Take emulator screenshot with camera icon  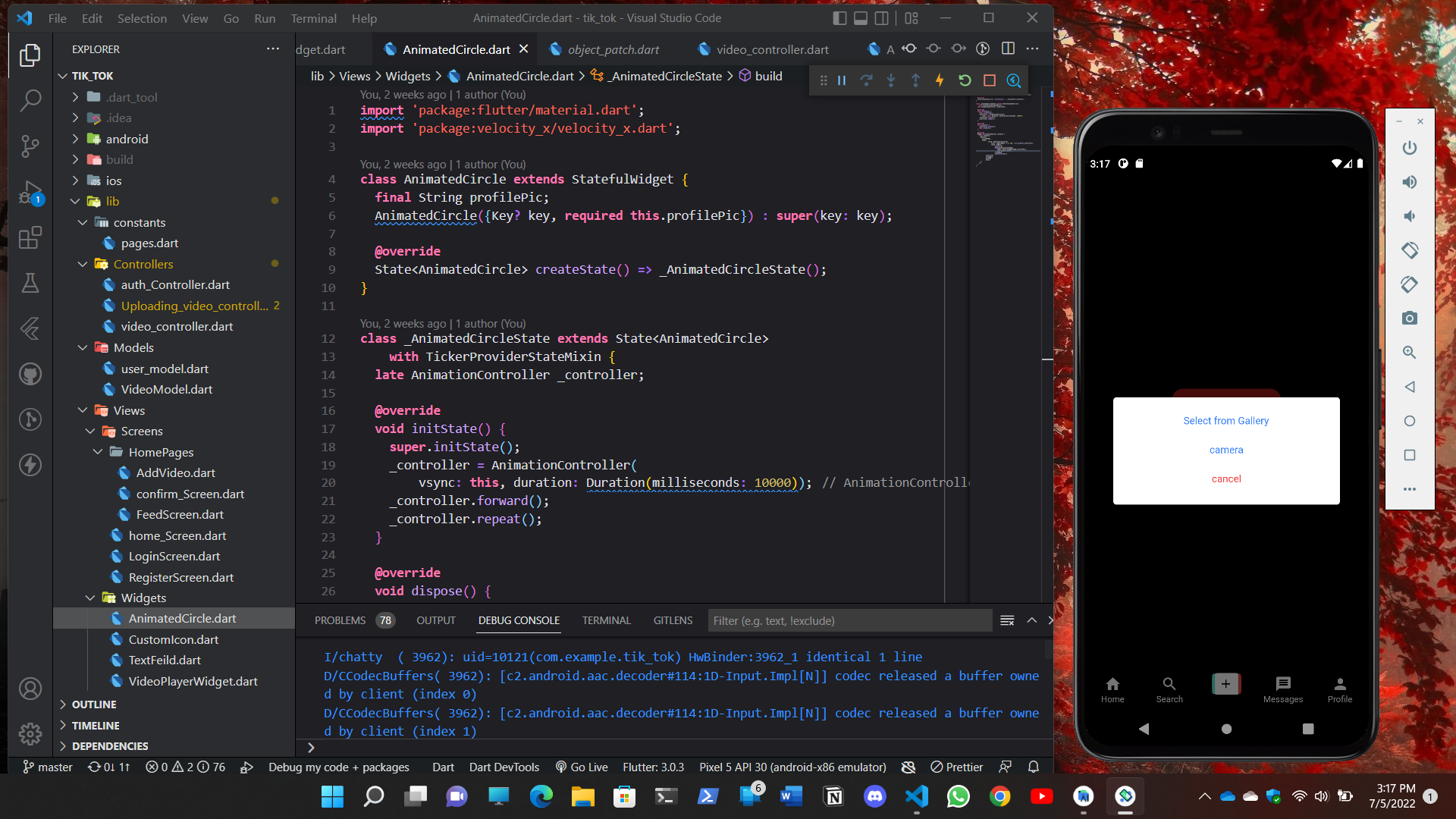pos(1410,318)
